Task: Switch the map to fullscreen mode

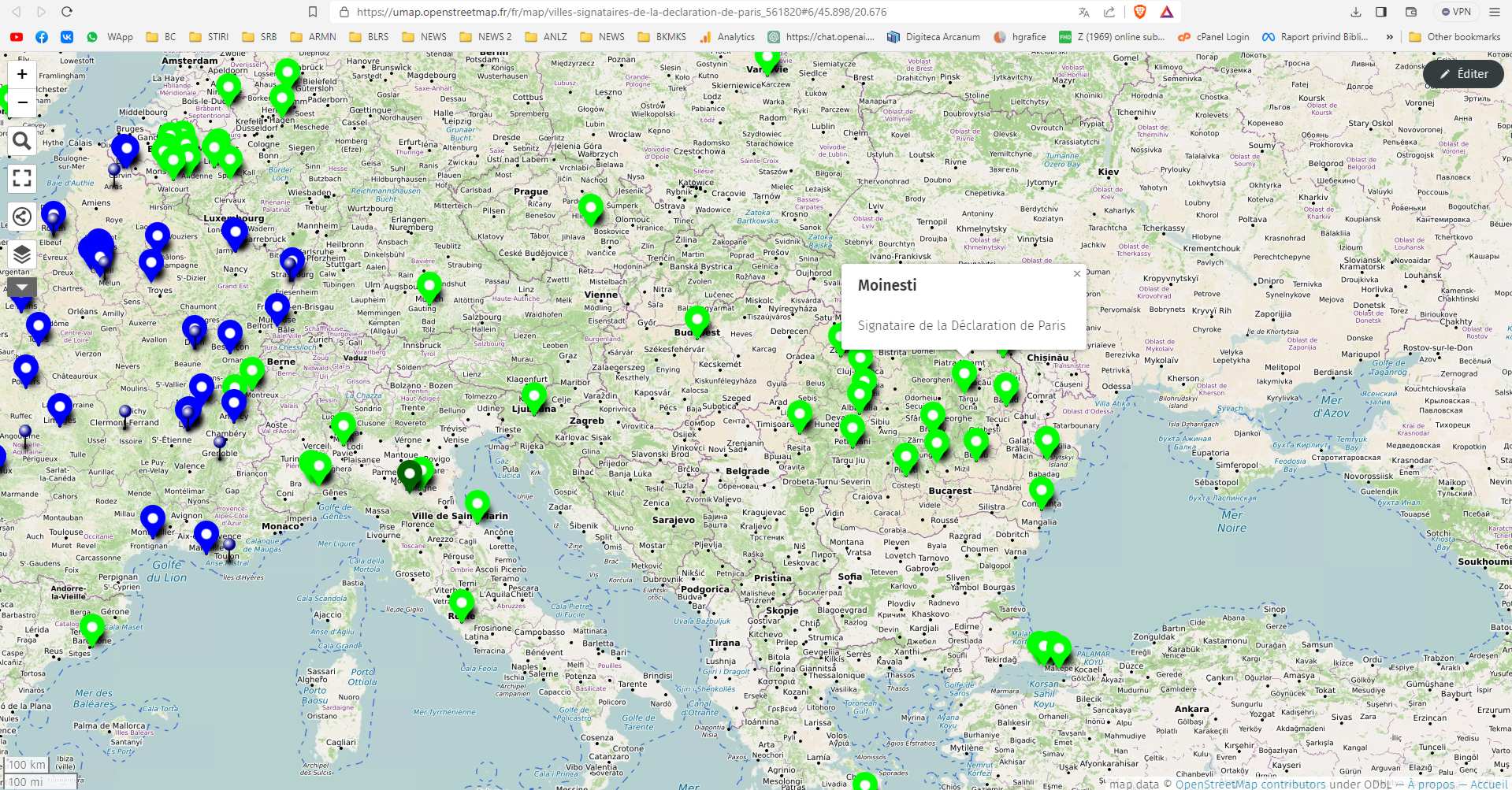Action: click(22, 179)
